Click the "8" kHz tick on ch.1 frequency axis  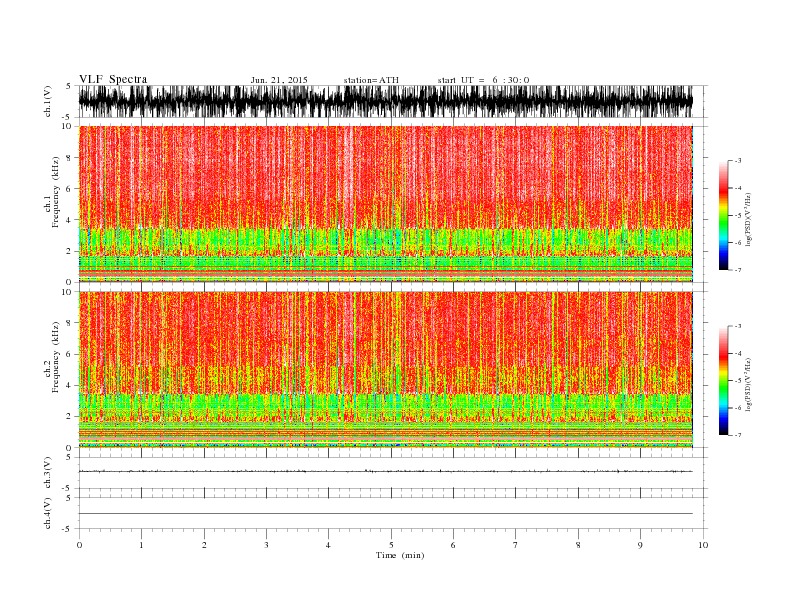(69, 158)
